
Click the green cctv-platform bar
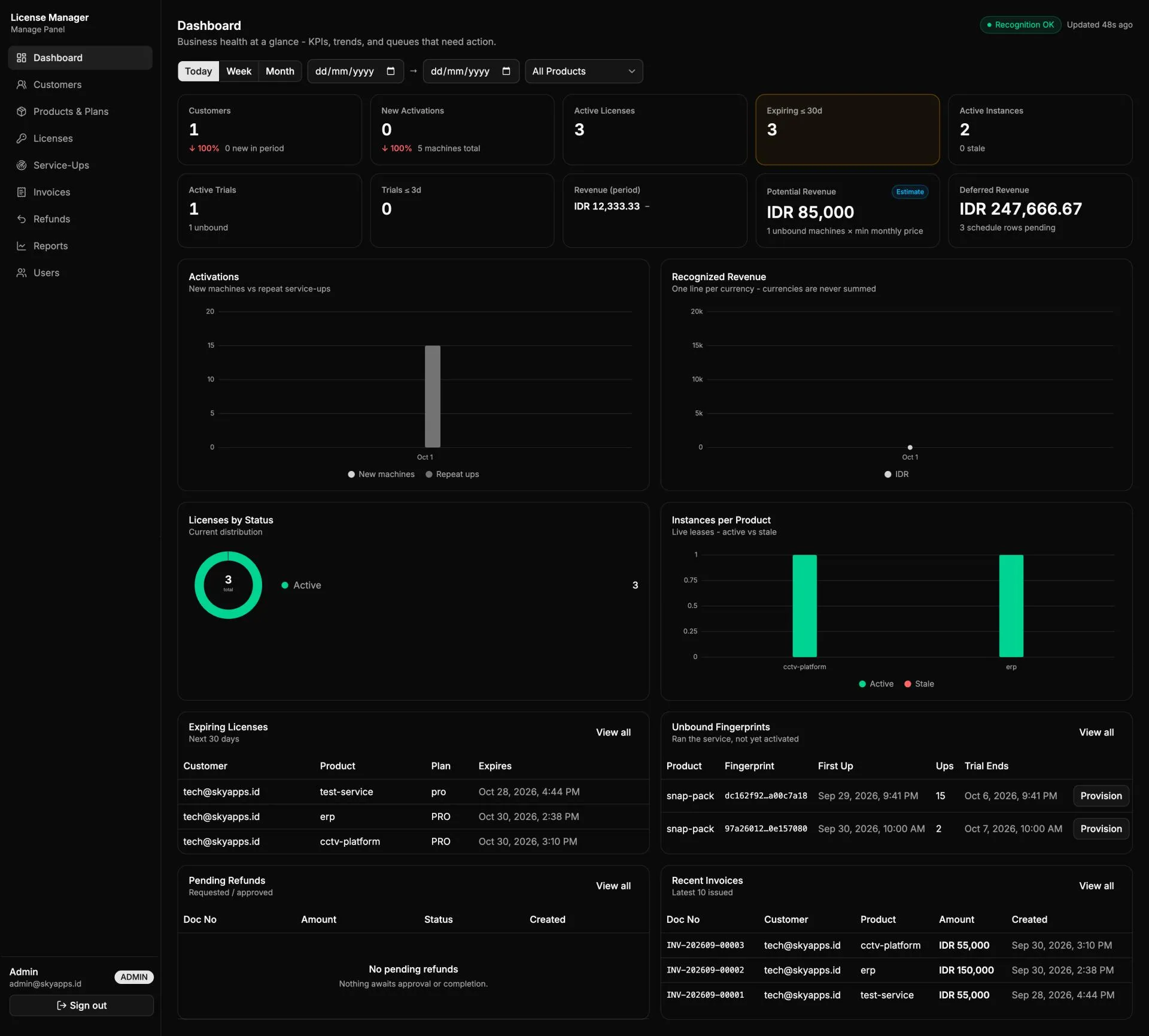click(x=805, y=606)
